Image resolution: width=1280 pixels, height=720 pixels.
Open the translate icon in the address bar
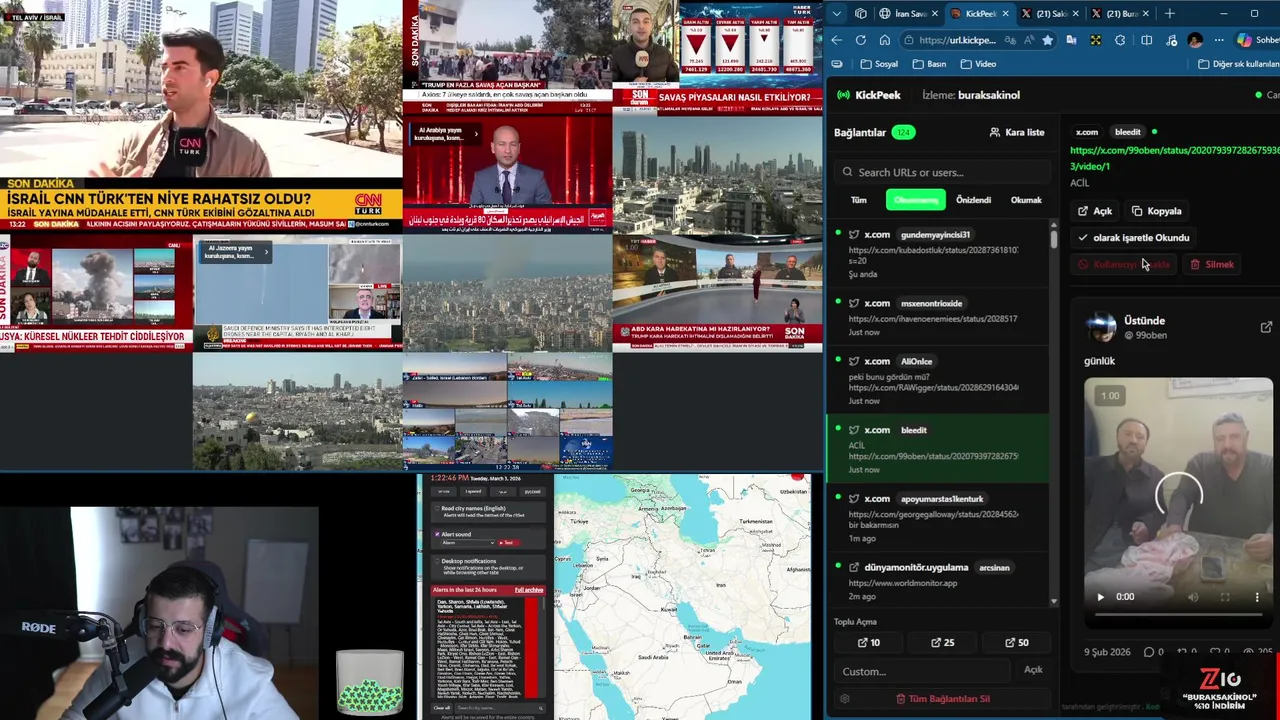tap(1011, 40)
